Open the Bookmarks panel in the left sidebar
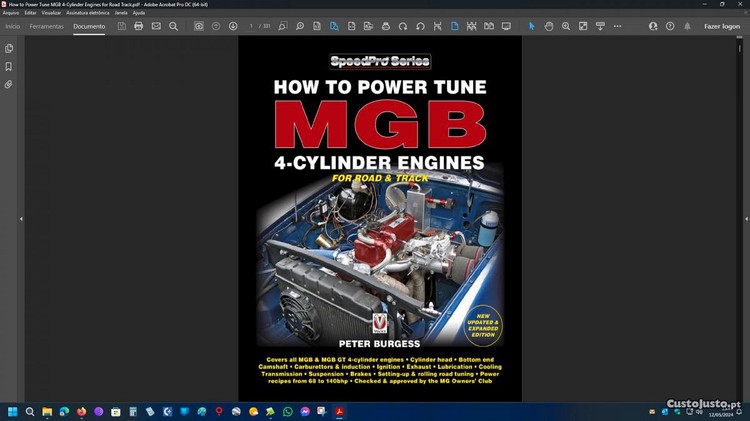The height and width of the screenshot is (421, 750). click(9, 66)
